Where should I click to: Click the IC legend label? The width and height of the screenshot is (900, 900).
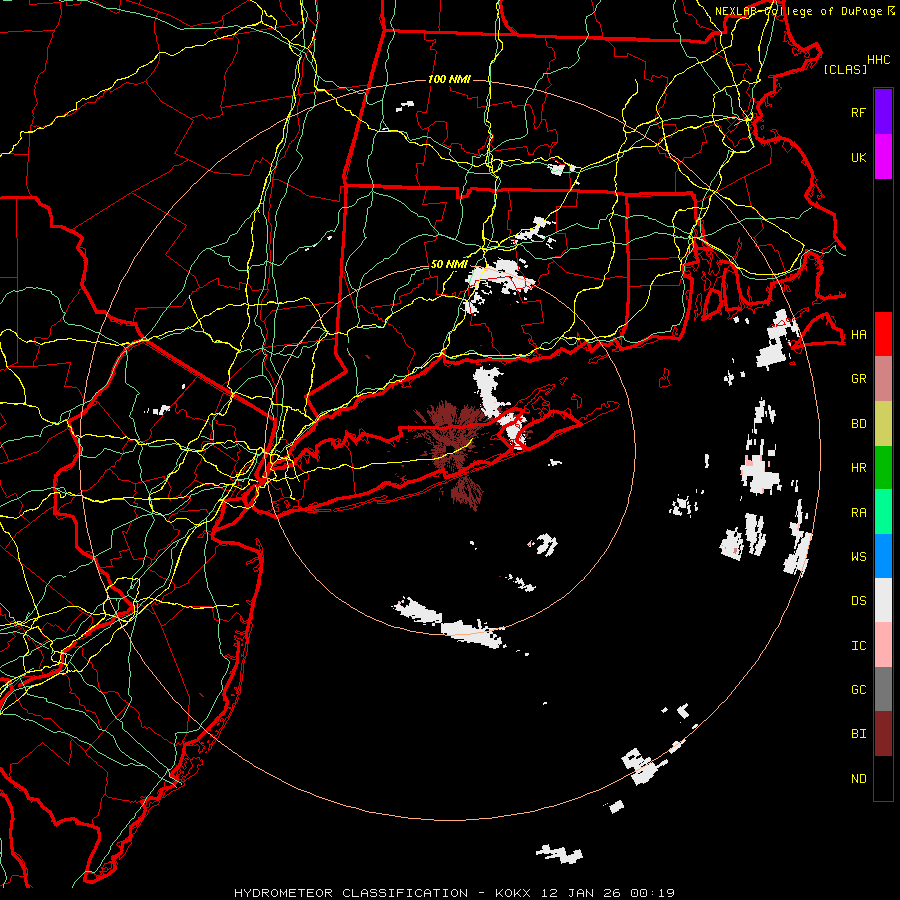click(x=858, y=645)
